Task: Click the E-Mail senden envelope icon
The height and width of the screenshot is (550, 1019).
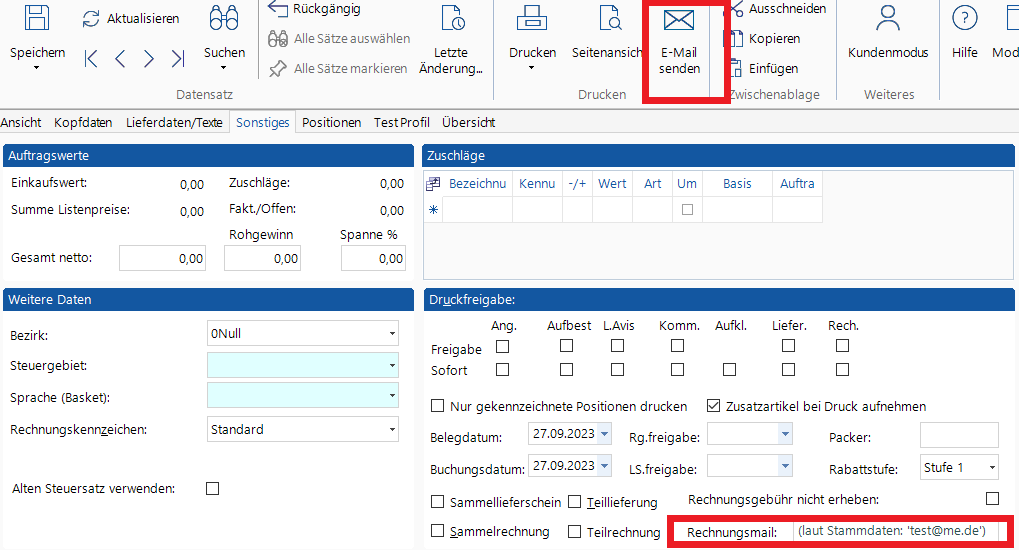Action: [679, 21]
